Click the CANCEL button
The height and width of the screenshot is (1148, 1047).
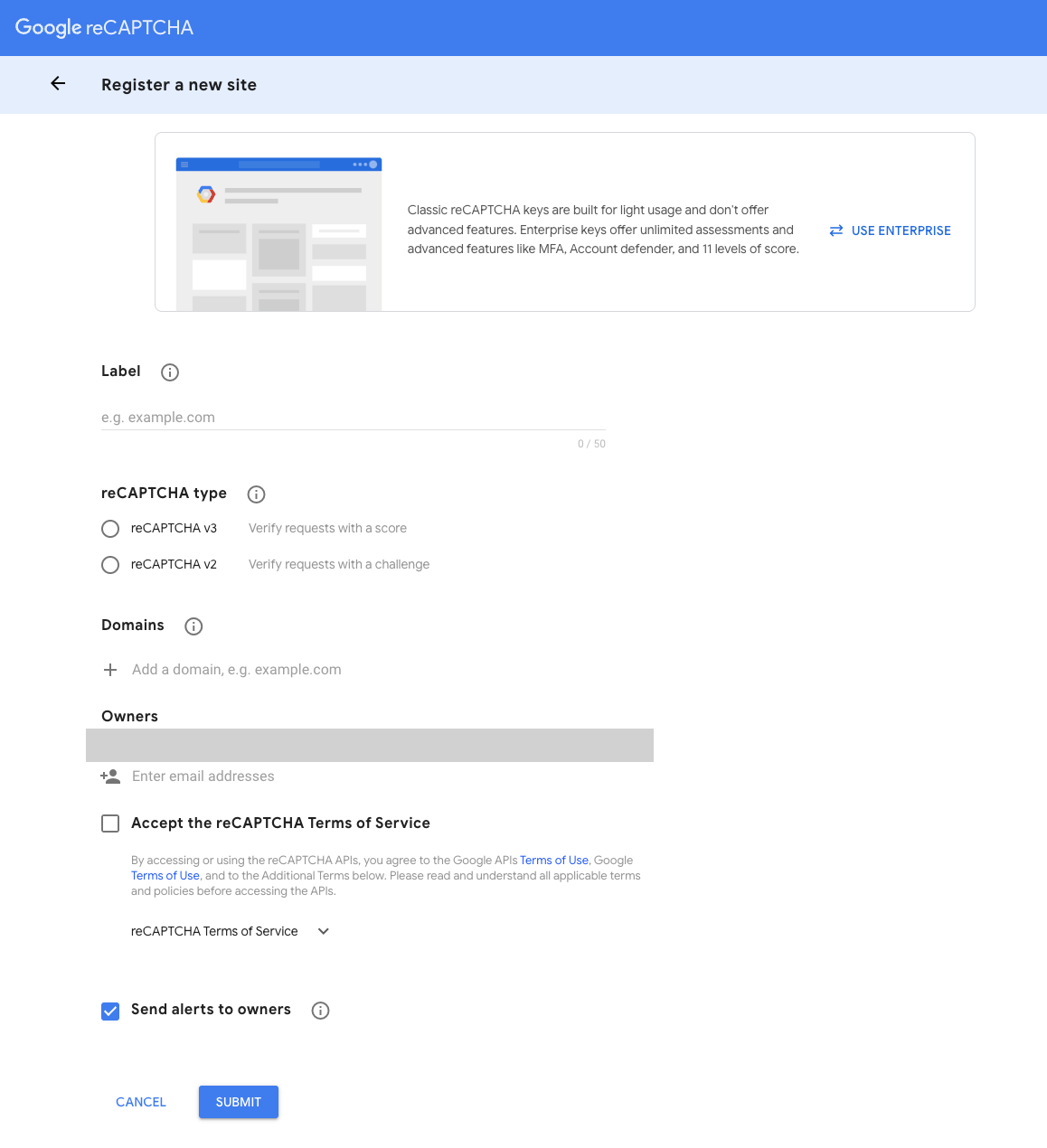pos(141,1102)
